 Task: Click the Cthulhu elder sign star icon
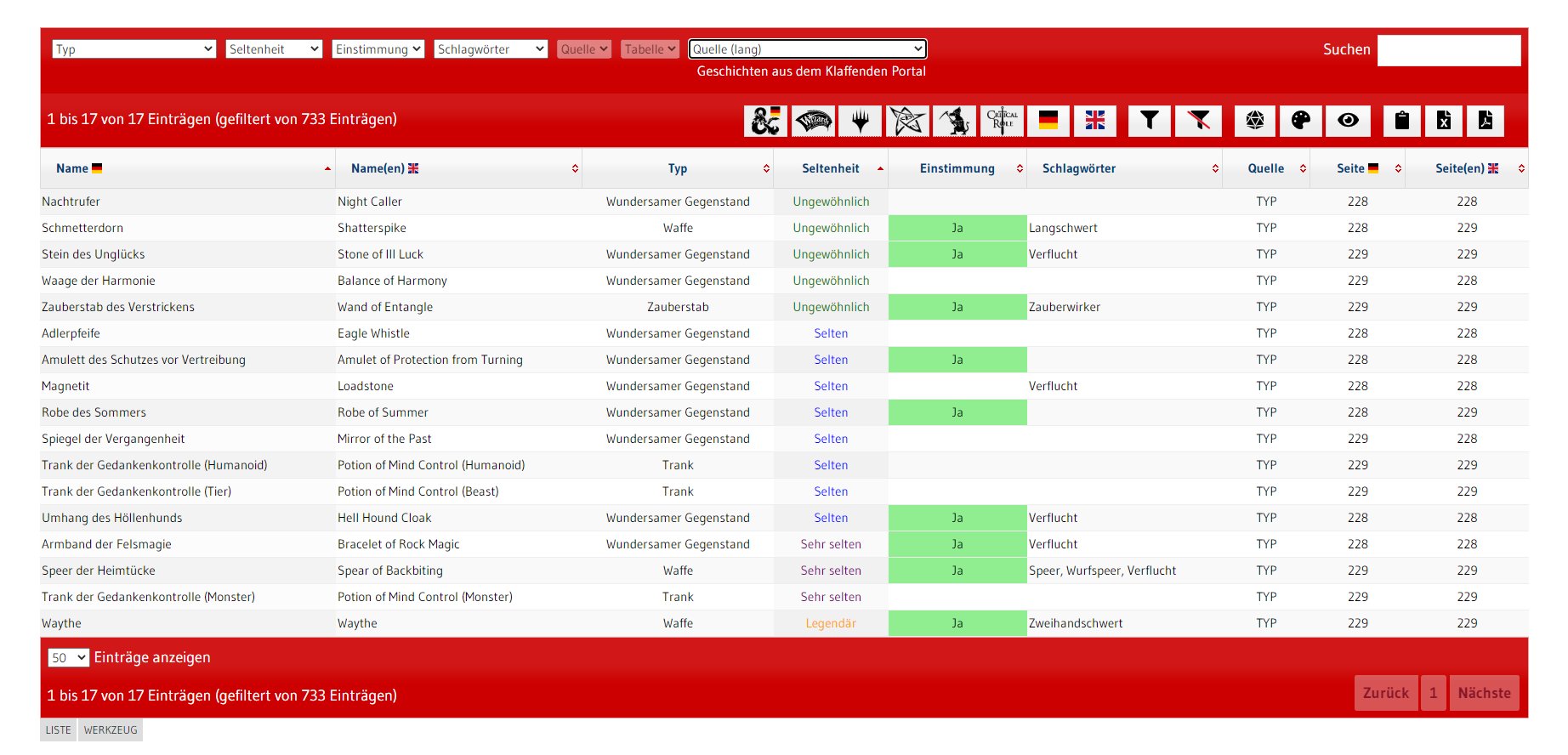(907, 121)
